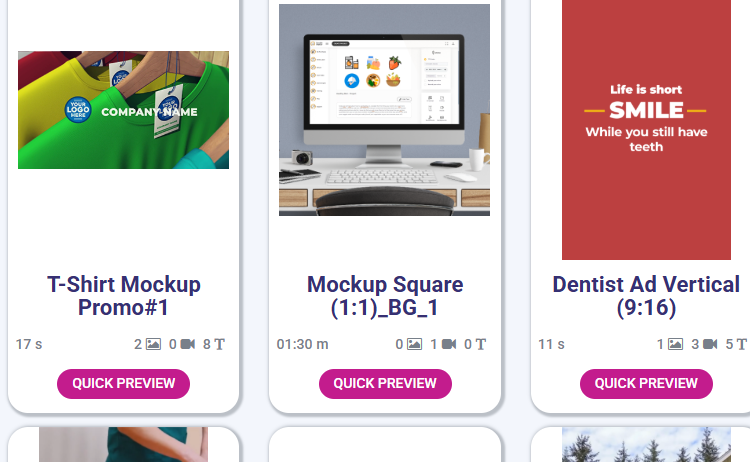Open the desktop computer mockup thumbnail

pos(385,110)
